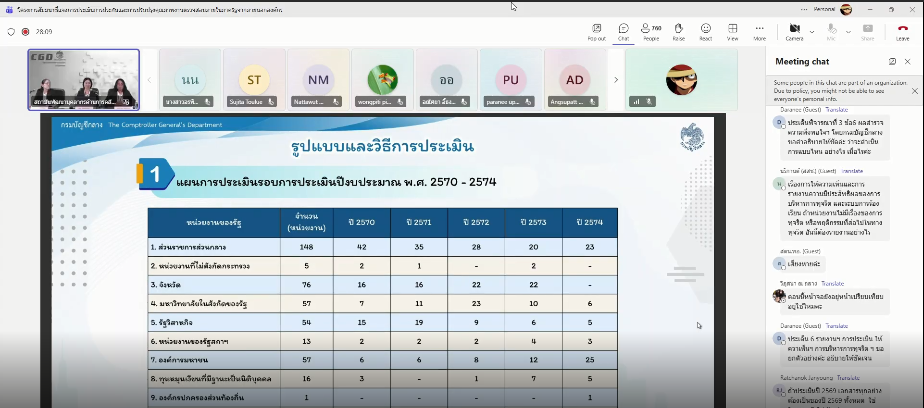This screenshot has height=408, width=924.
Task: Raise your hand in the meeting
Action: pos(678,30)
